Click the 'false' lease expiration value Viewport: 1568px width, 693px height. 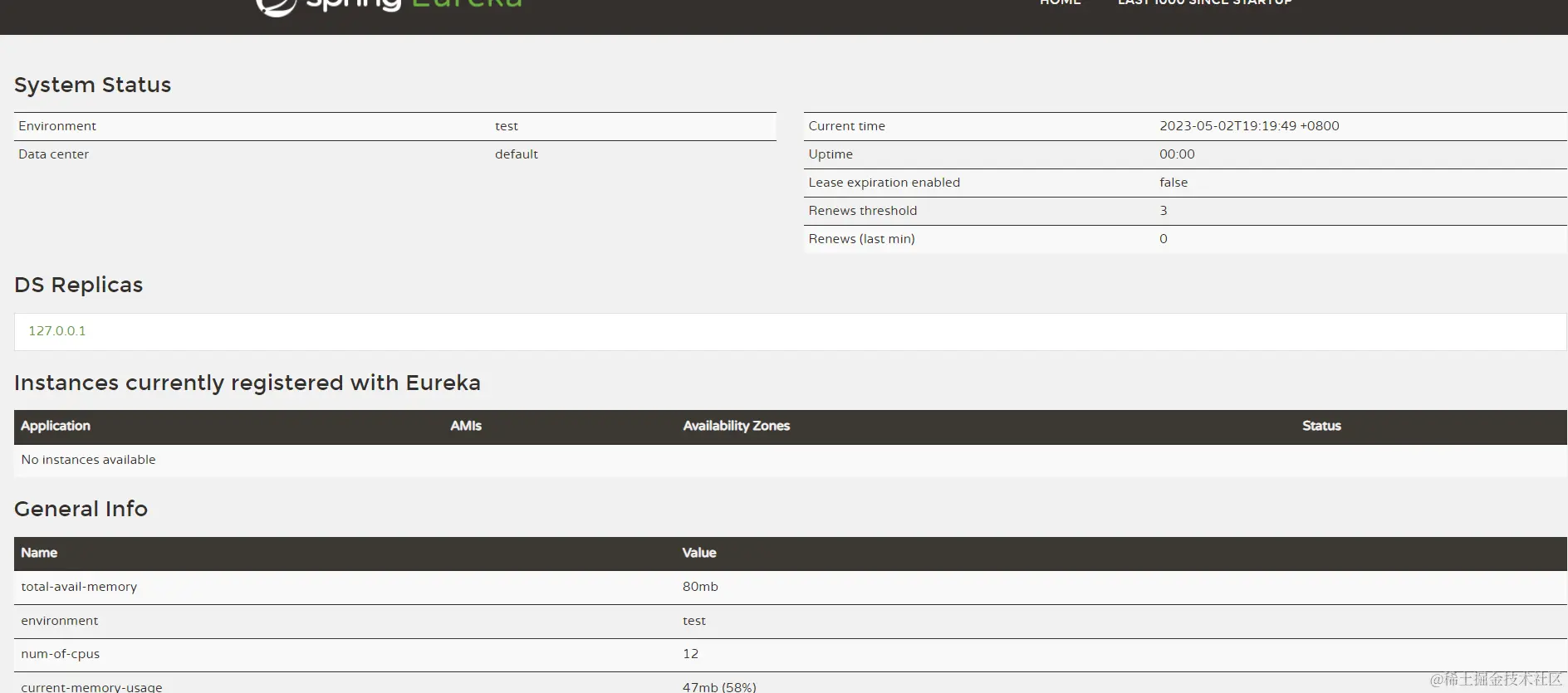[1174, 183]
